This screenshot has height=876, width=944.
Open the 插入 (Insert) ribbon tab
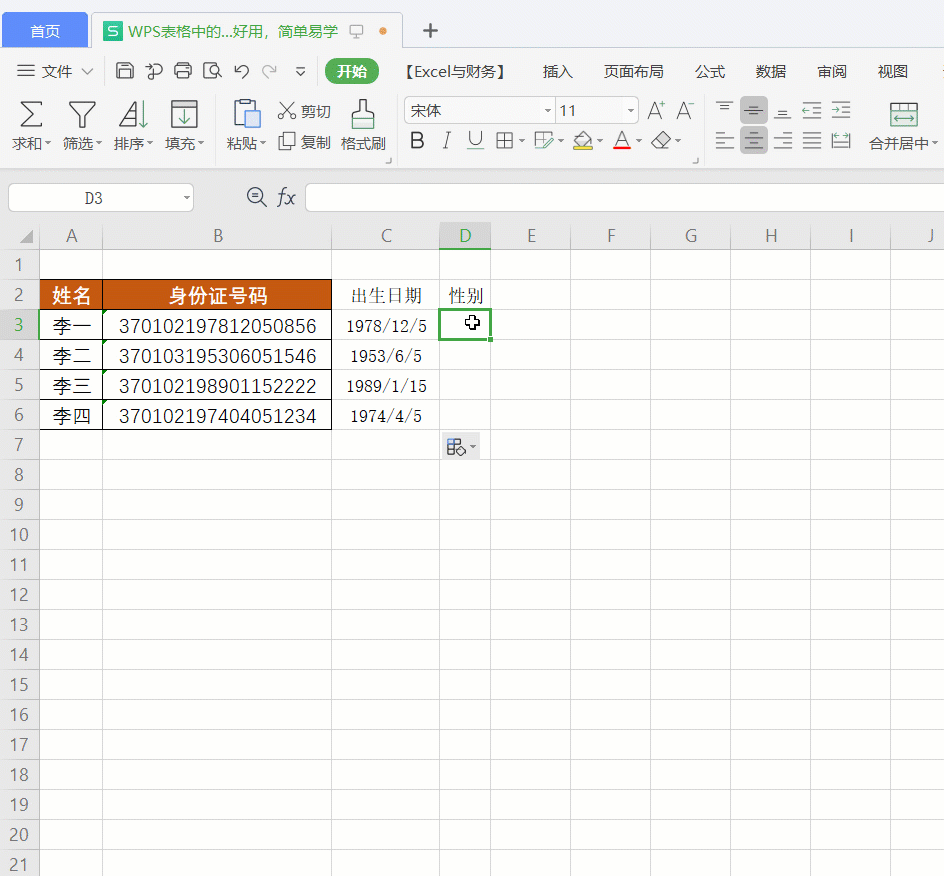[557, 71]
